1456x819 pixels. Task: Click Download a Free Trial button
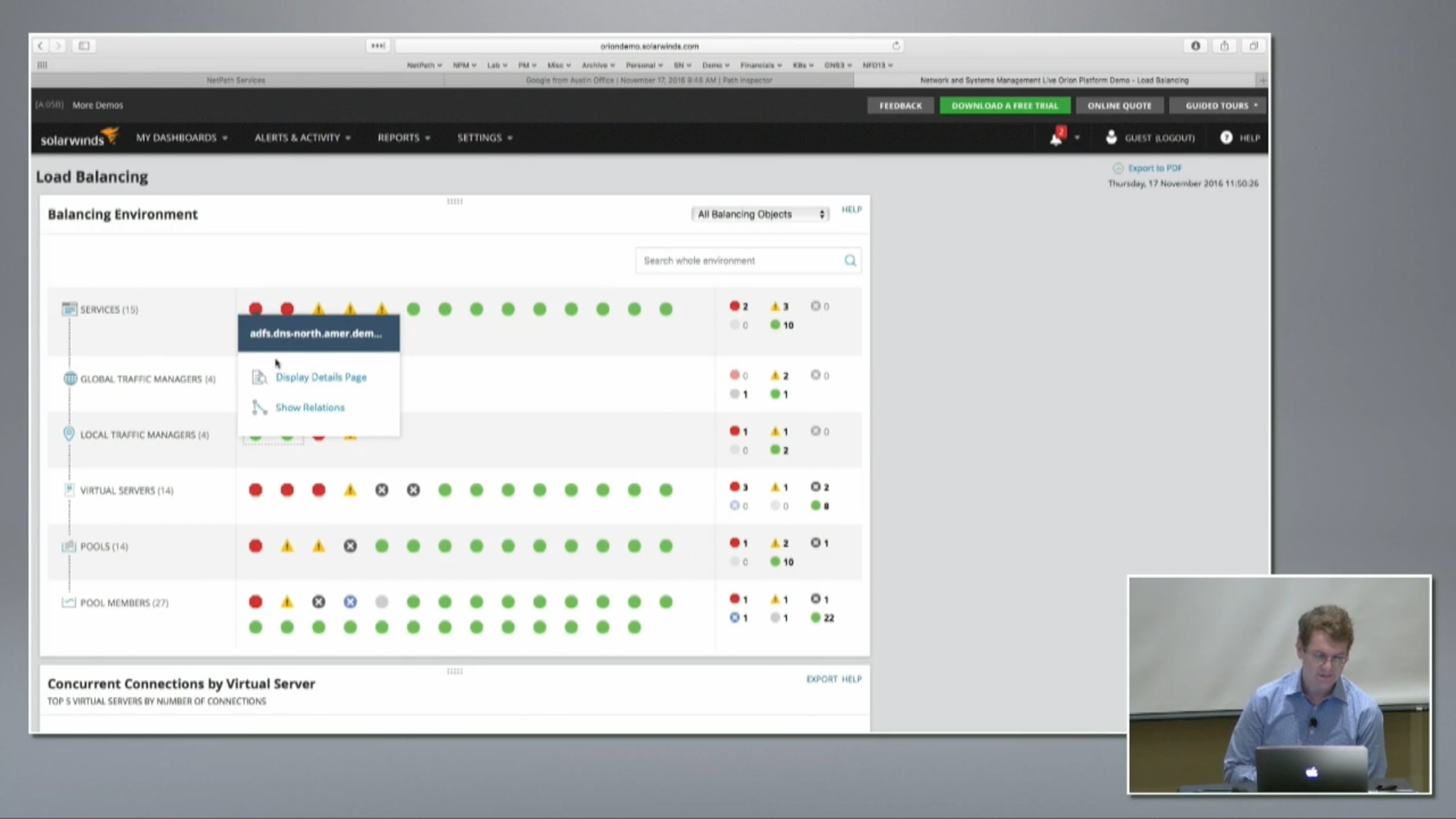pyautogui.click(x=1005, y=106)
